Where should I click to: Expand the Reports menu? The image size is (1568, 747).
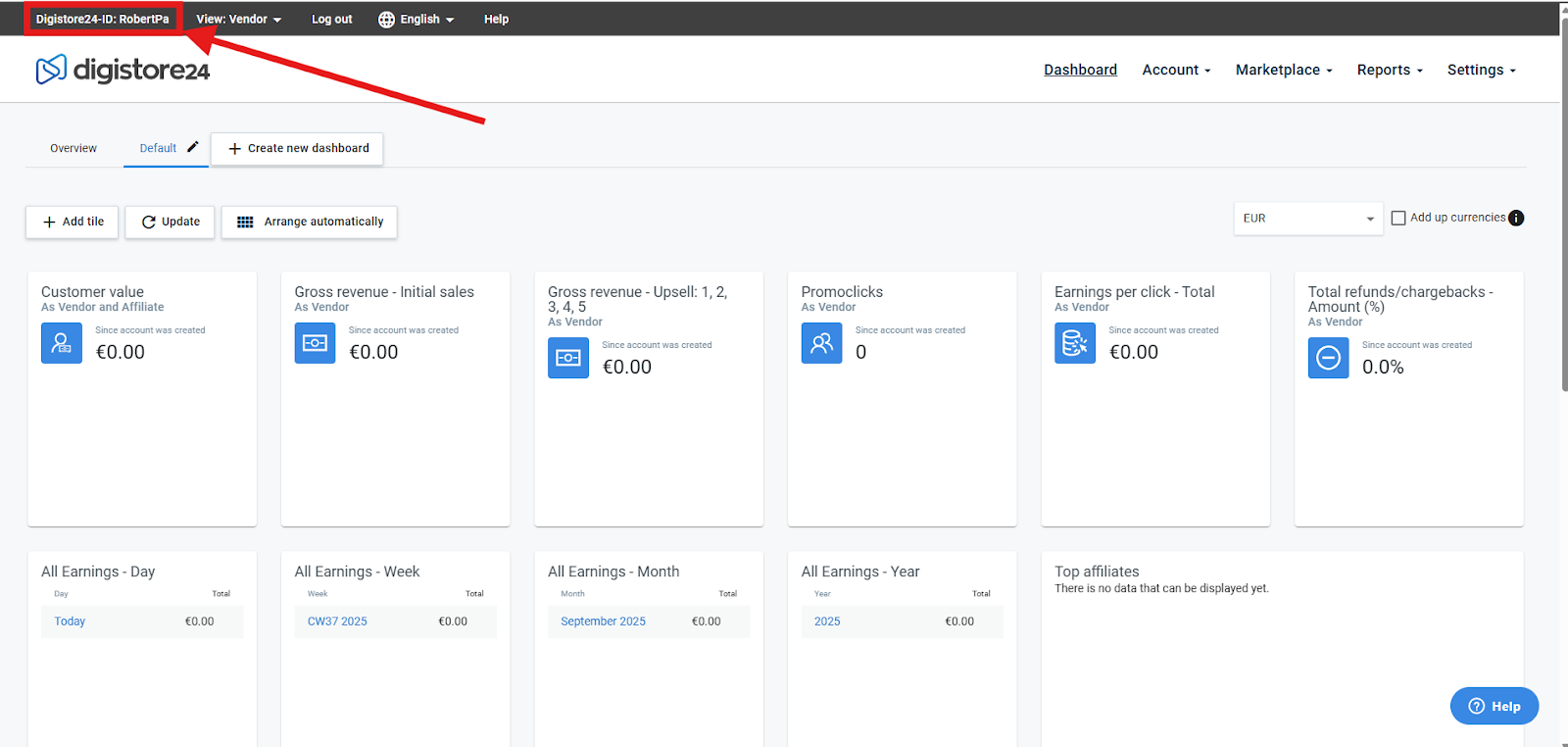1390,70
